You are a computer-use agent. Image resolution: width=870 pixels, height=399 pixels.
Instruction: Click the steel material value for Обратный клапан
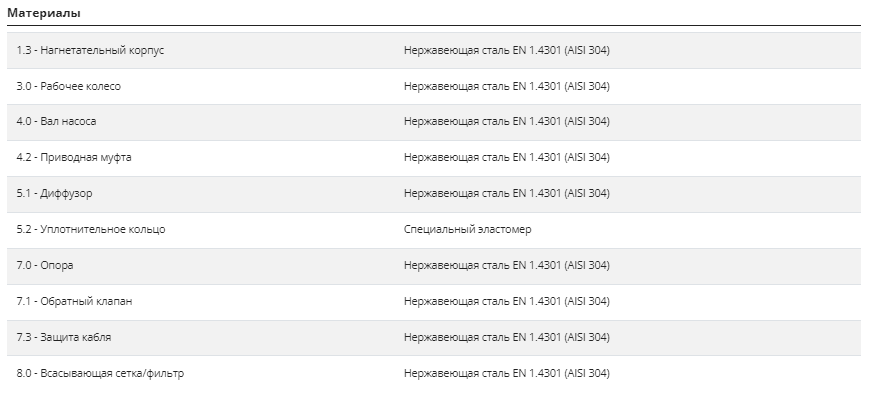pos(507,301)
